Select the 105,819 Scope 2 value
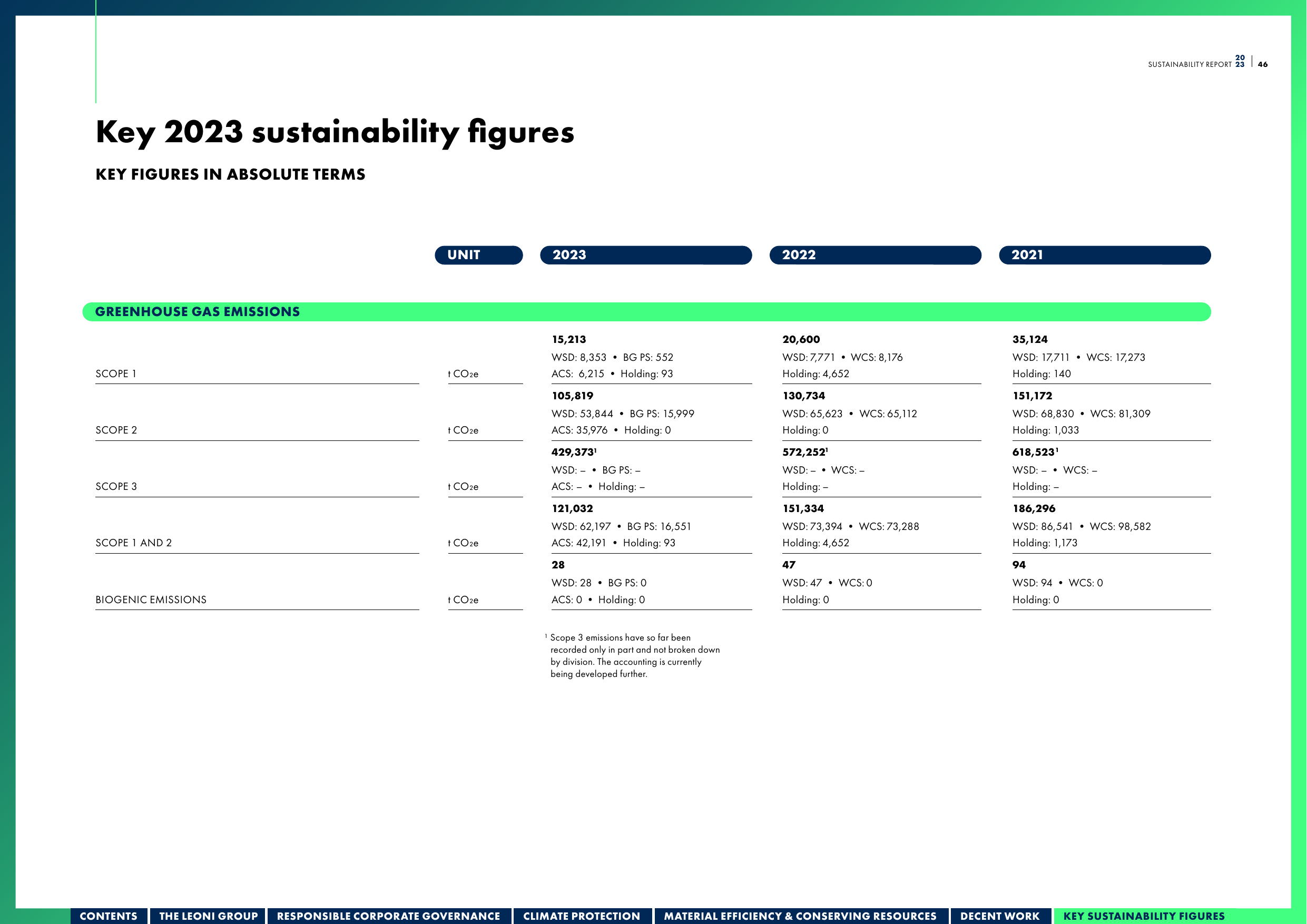Screen dimensions: 1307x924 pyautogui.click(x=573, y=396)
